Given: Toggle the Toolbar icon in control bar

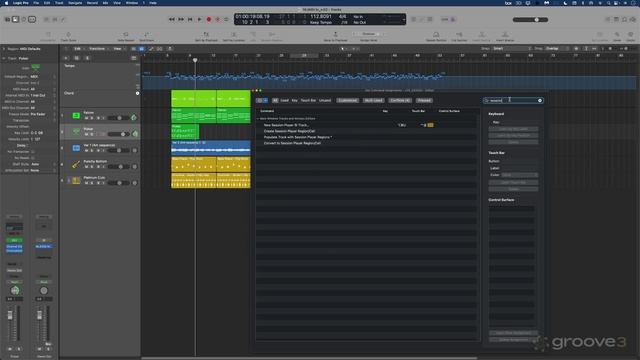Looking at the screenshot, I should click(32, 19).
